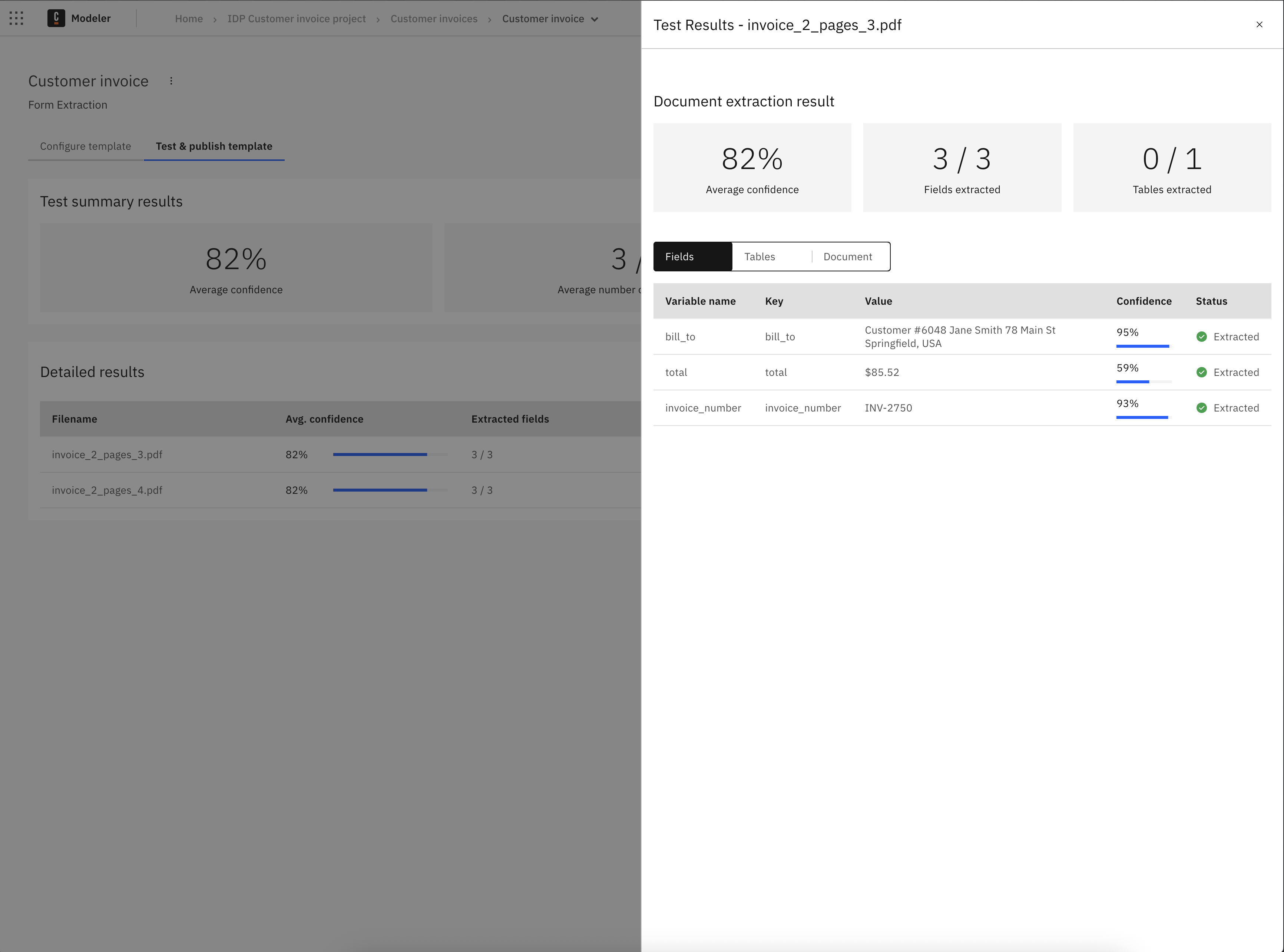Click the 0 / 1 Tables extracted card
The height and width of the screenshot is (952, 1284).
[x=1172, y=168]
